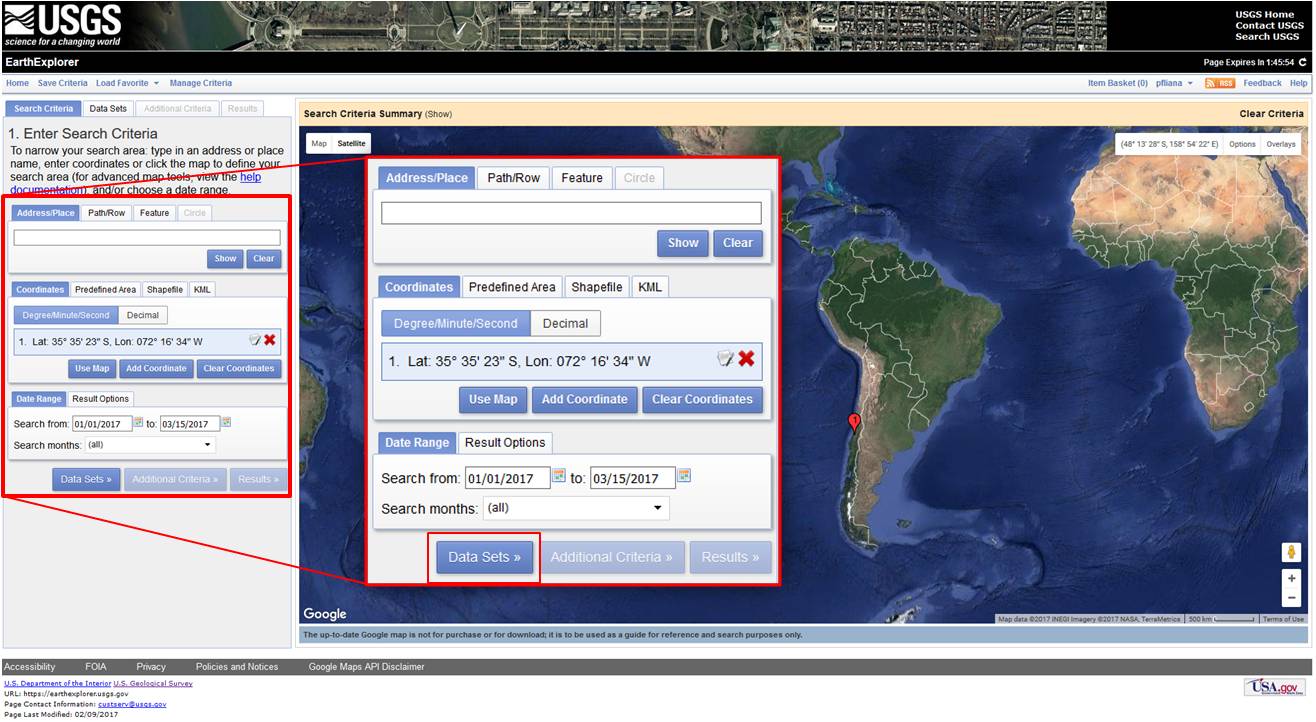1316x722 pixels.
Task: Switch map view to Map mode
Action: coord(319,143)
